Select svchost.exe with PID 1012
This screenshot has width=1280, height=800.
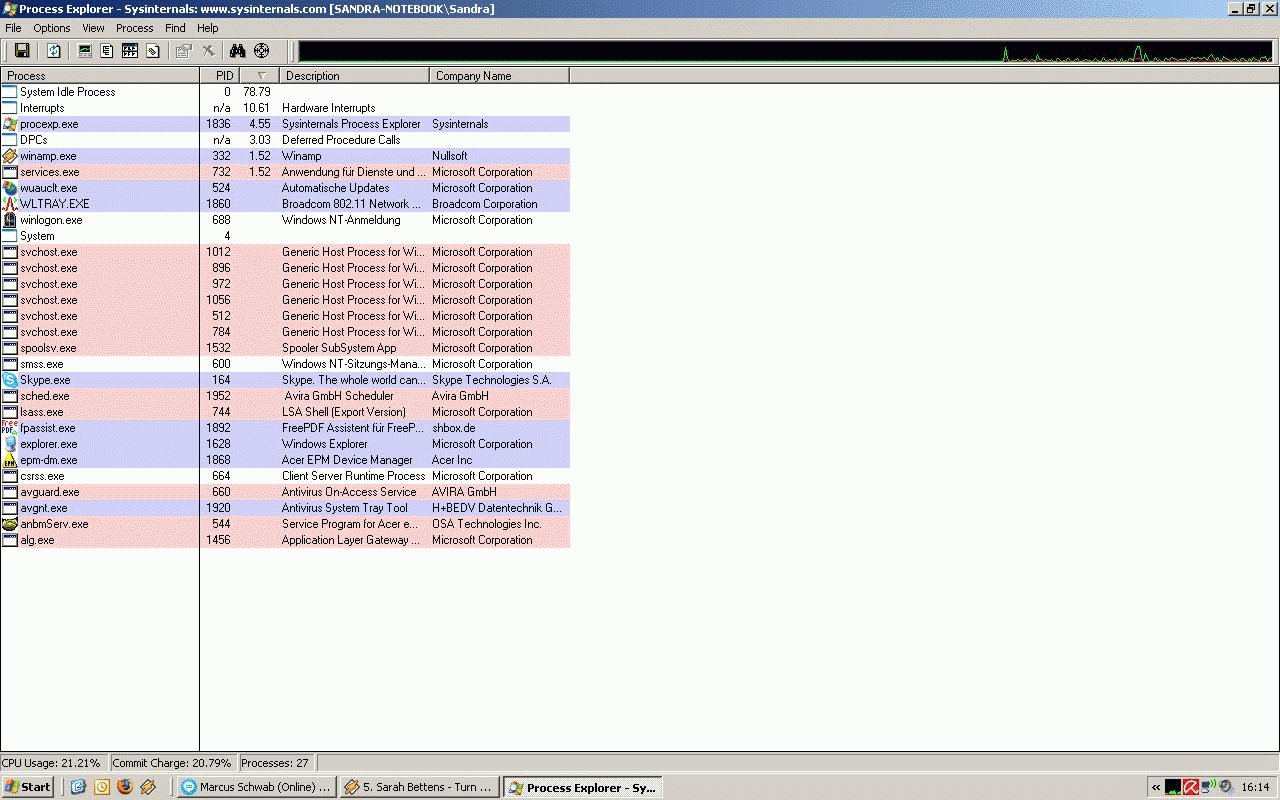(x=285, y=252)
